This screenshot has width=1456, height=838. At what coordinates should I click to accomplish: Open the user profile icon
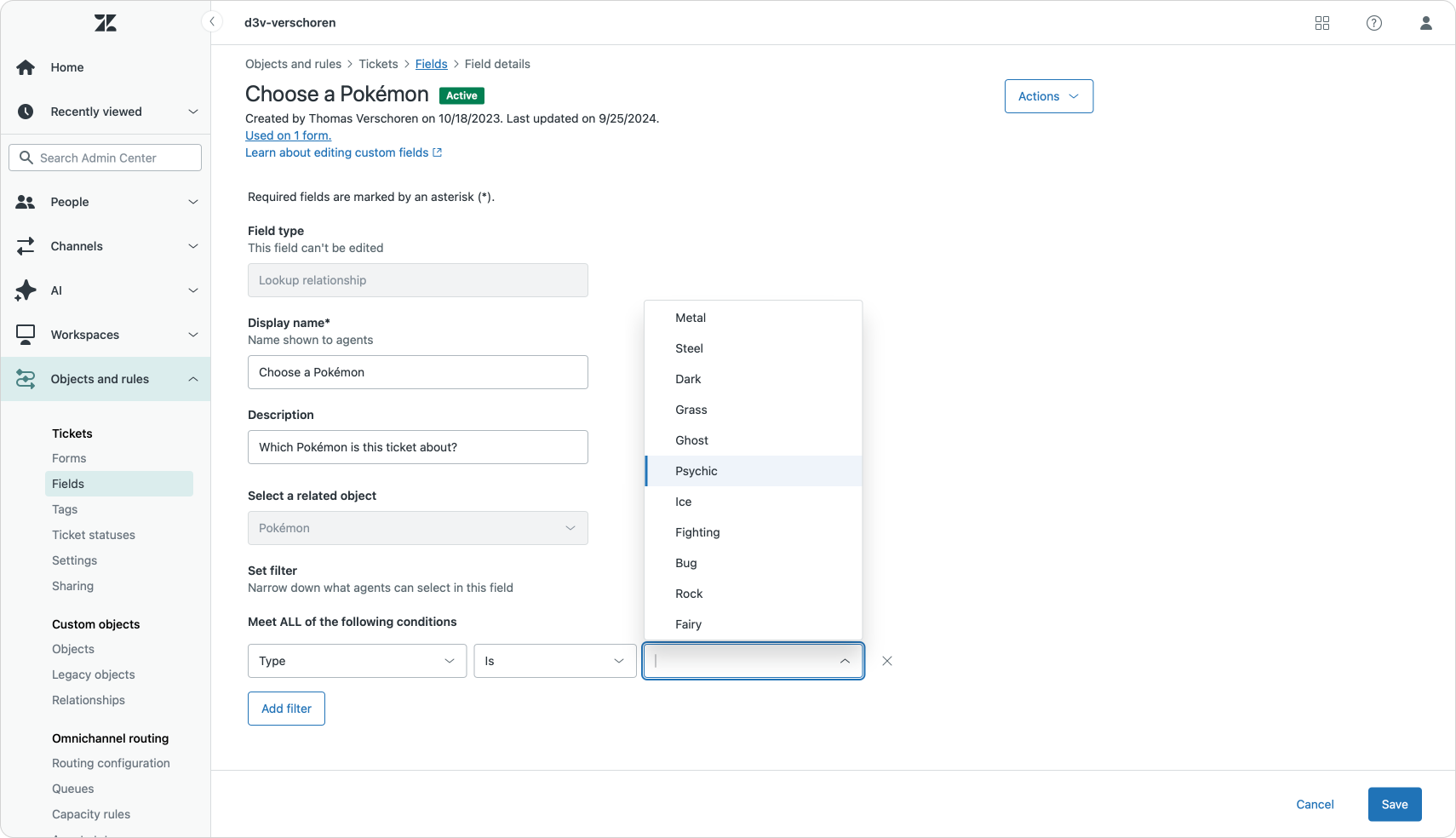(1426, 23)
